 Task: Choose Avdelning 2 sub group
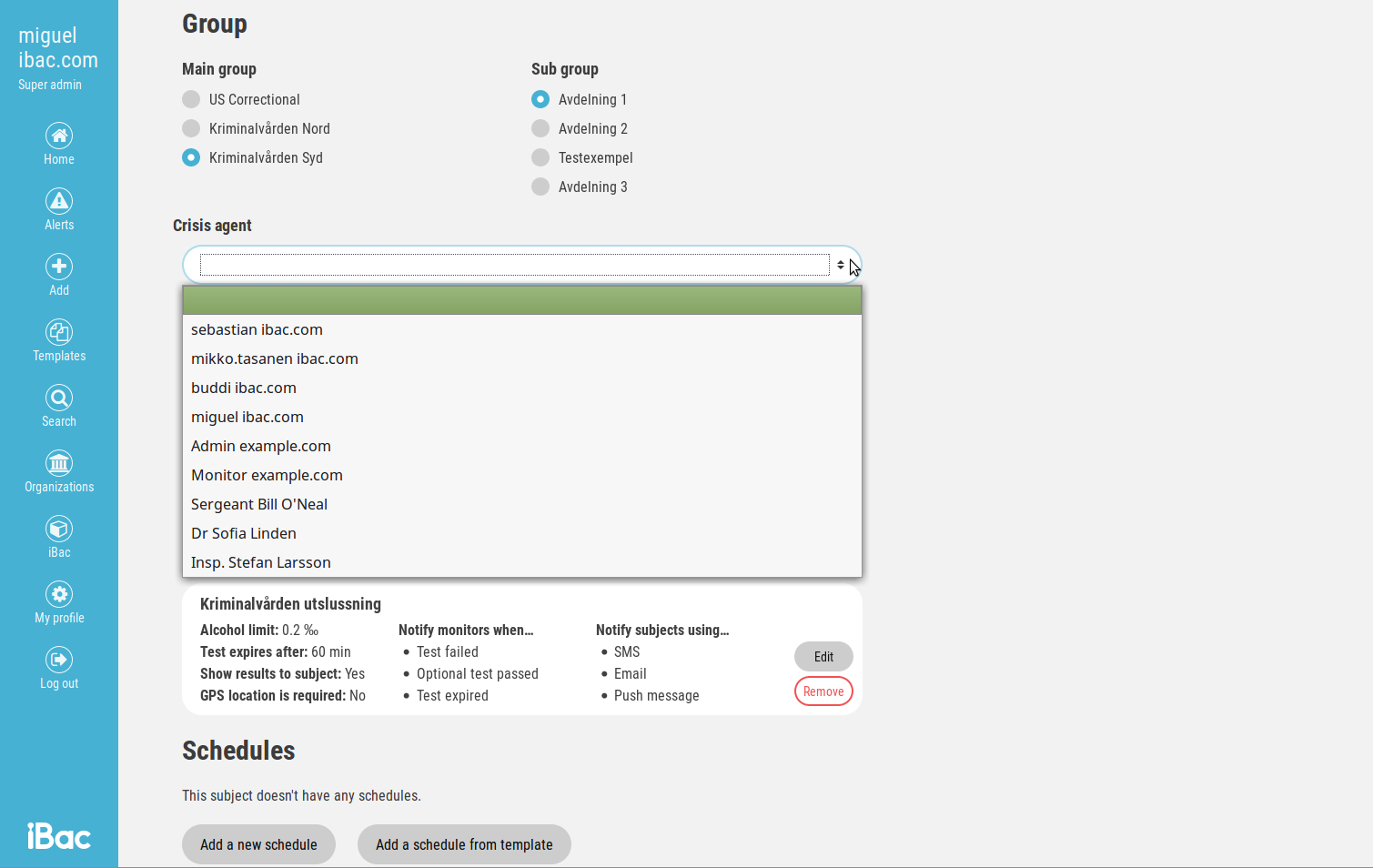[540, 128]
